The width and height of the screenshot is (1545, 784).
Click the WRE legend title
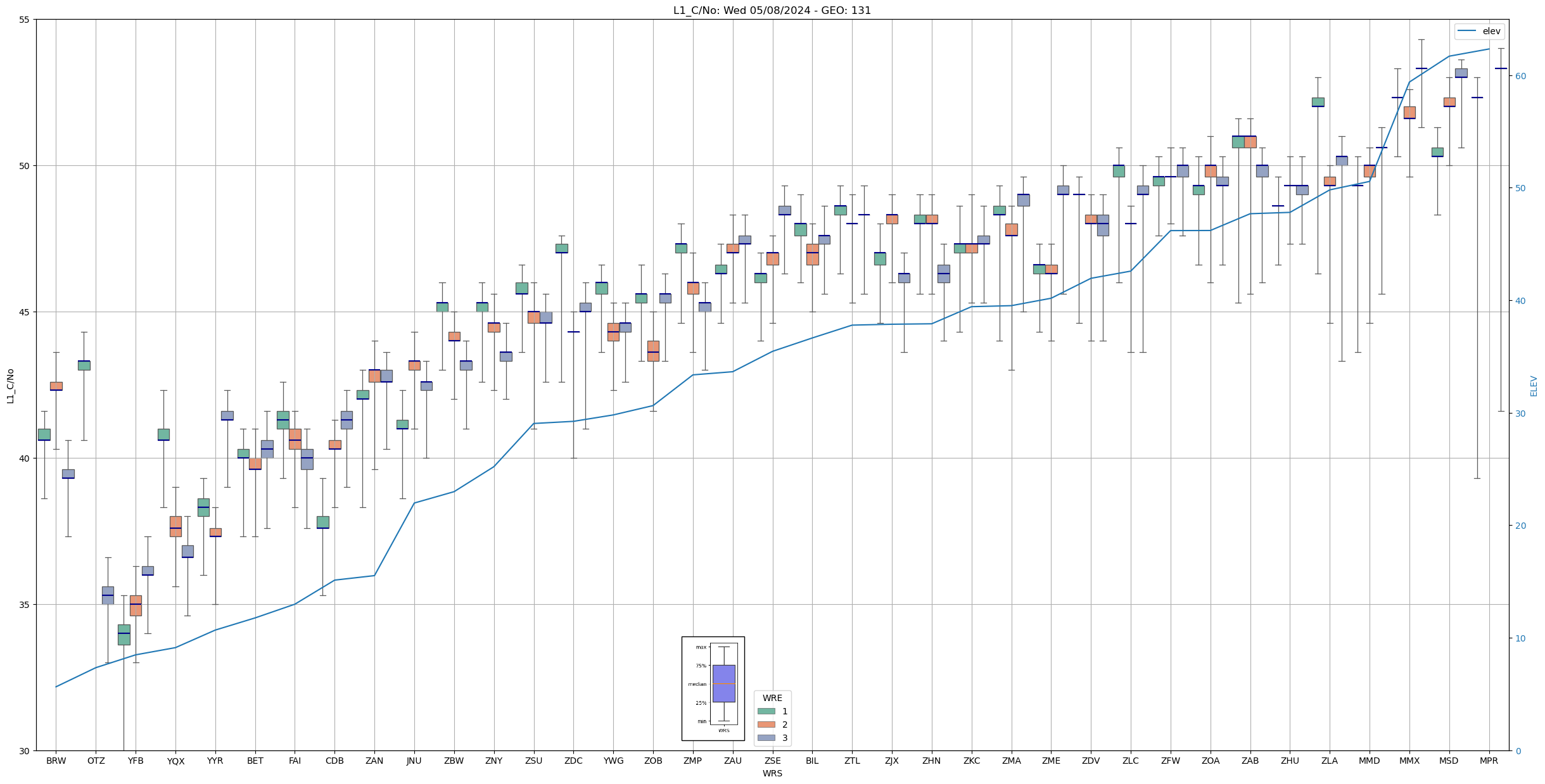(772, 698)
